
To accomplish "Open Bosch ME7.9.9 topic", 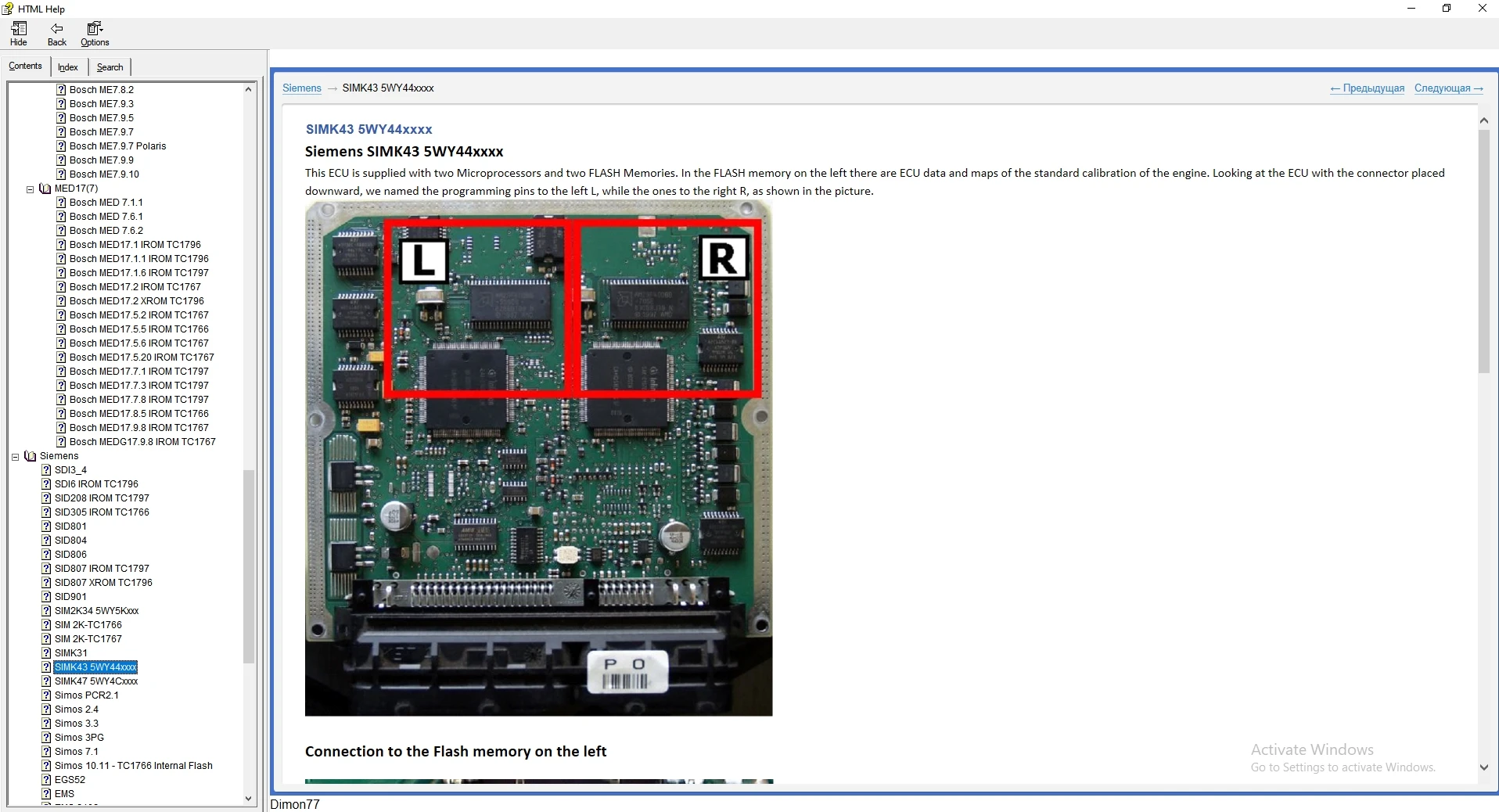I will click(x=102, y=160).
